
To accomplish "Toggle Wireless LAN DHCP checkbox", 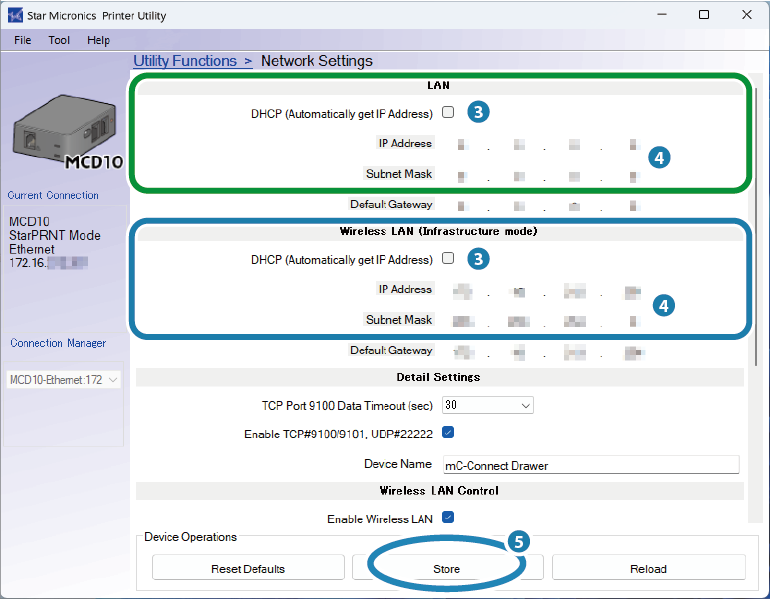I will (x=448, y=259).
